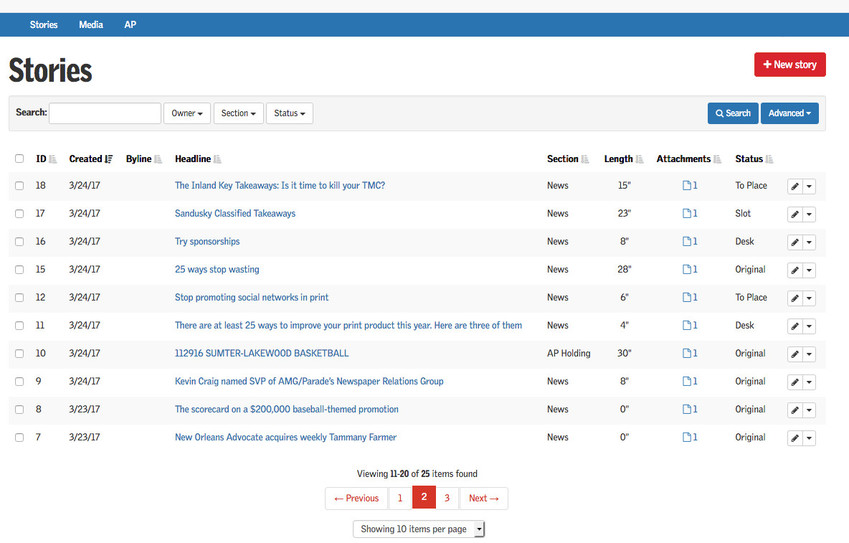The image size is (849, 543).
Task: Sort by Status column icon
Action: tap(769, 159)
